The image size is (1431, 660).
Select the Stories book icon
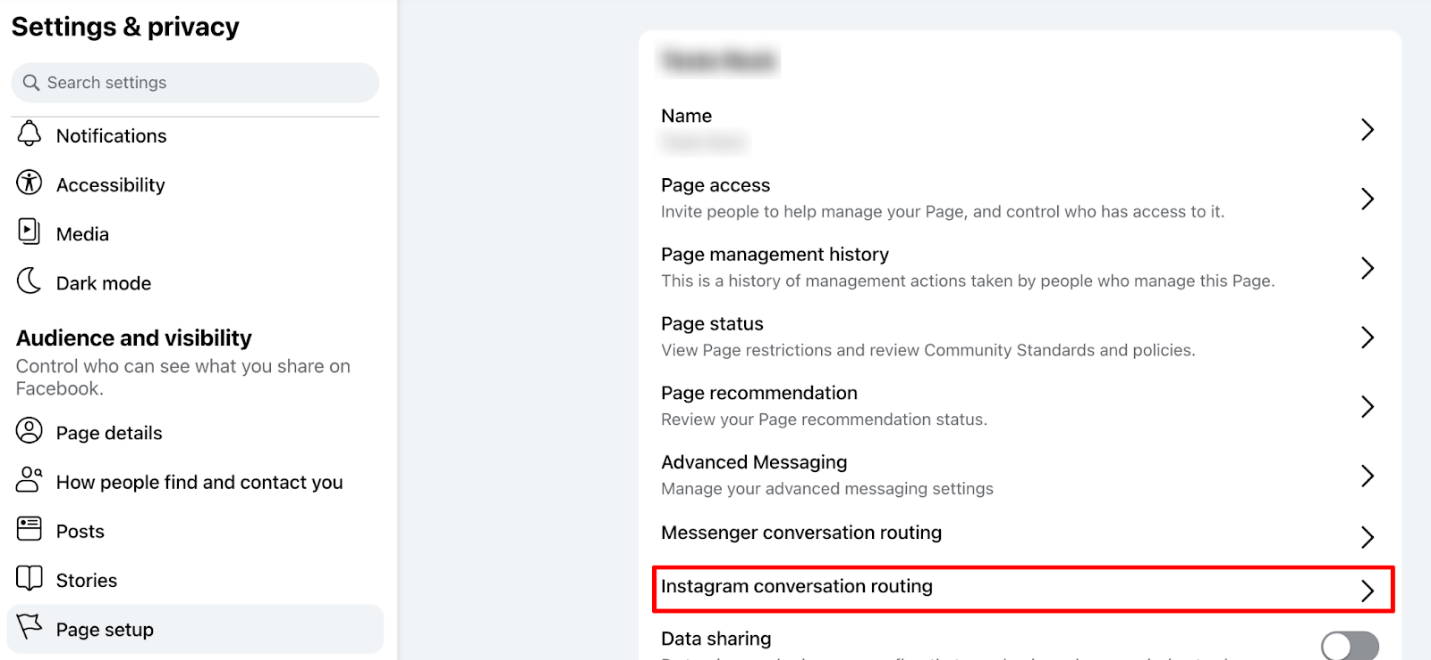coord(30,579)
